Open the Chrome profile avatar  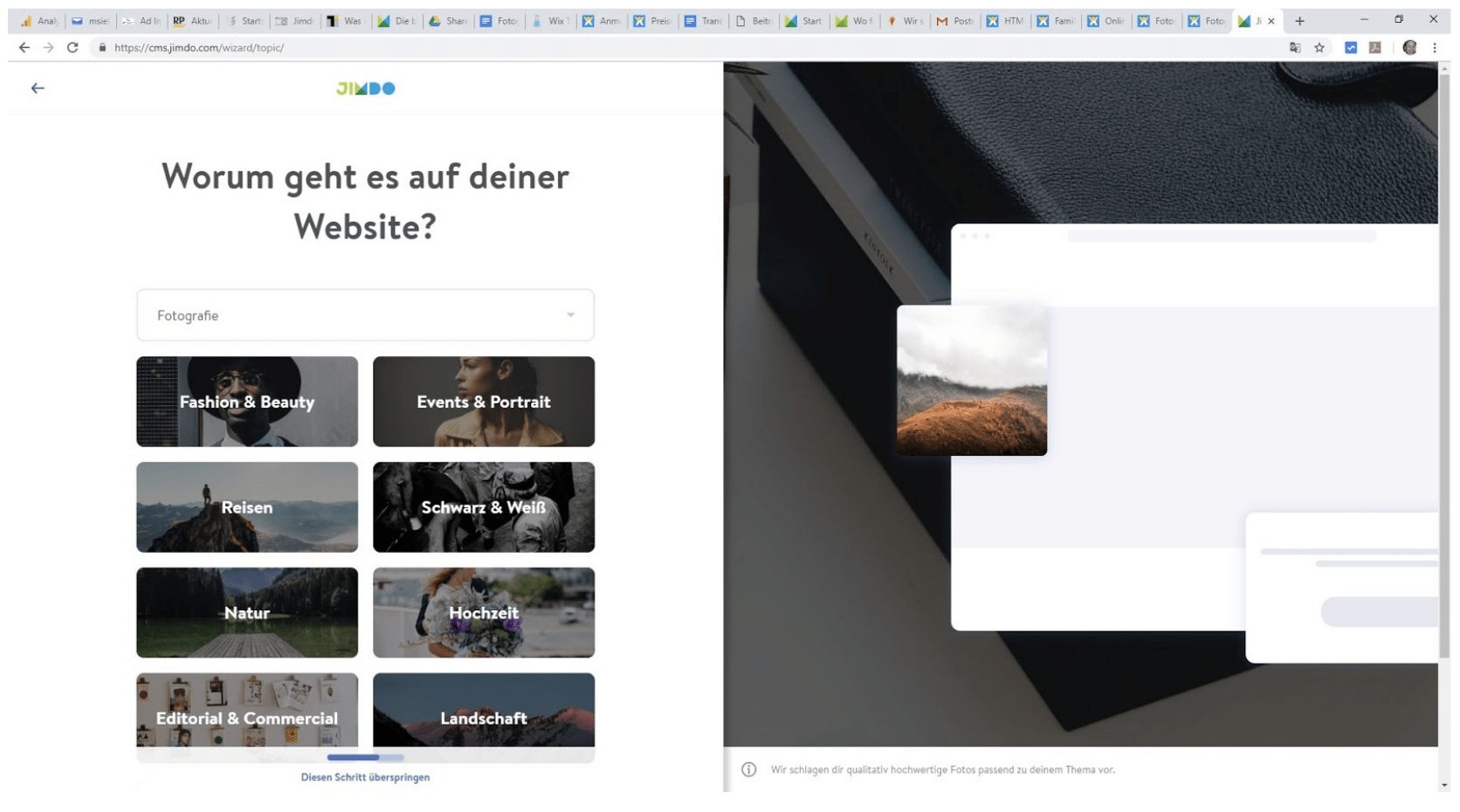[x=1409, y=47]
